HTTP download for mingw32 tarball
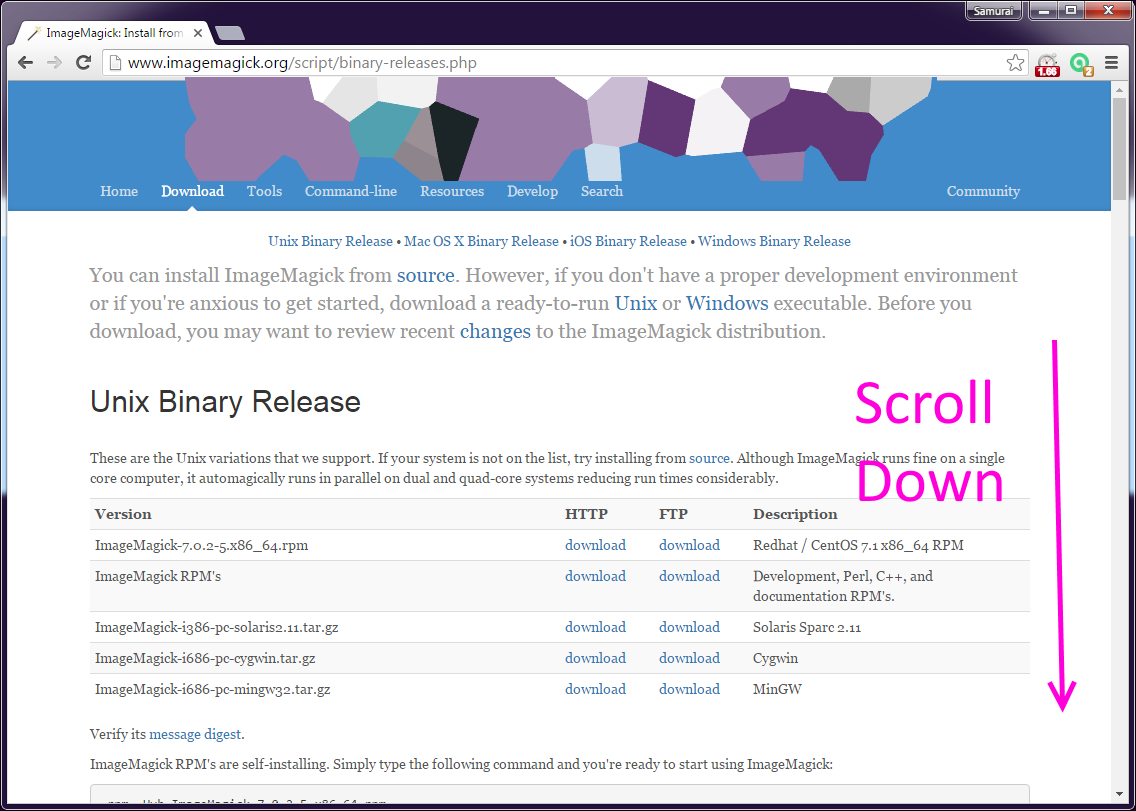This screenshot has height=811, width=1136. point(596,689)
